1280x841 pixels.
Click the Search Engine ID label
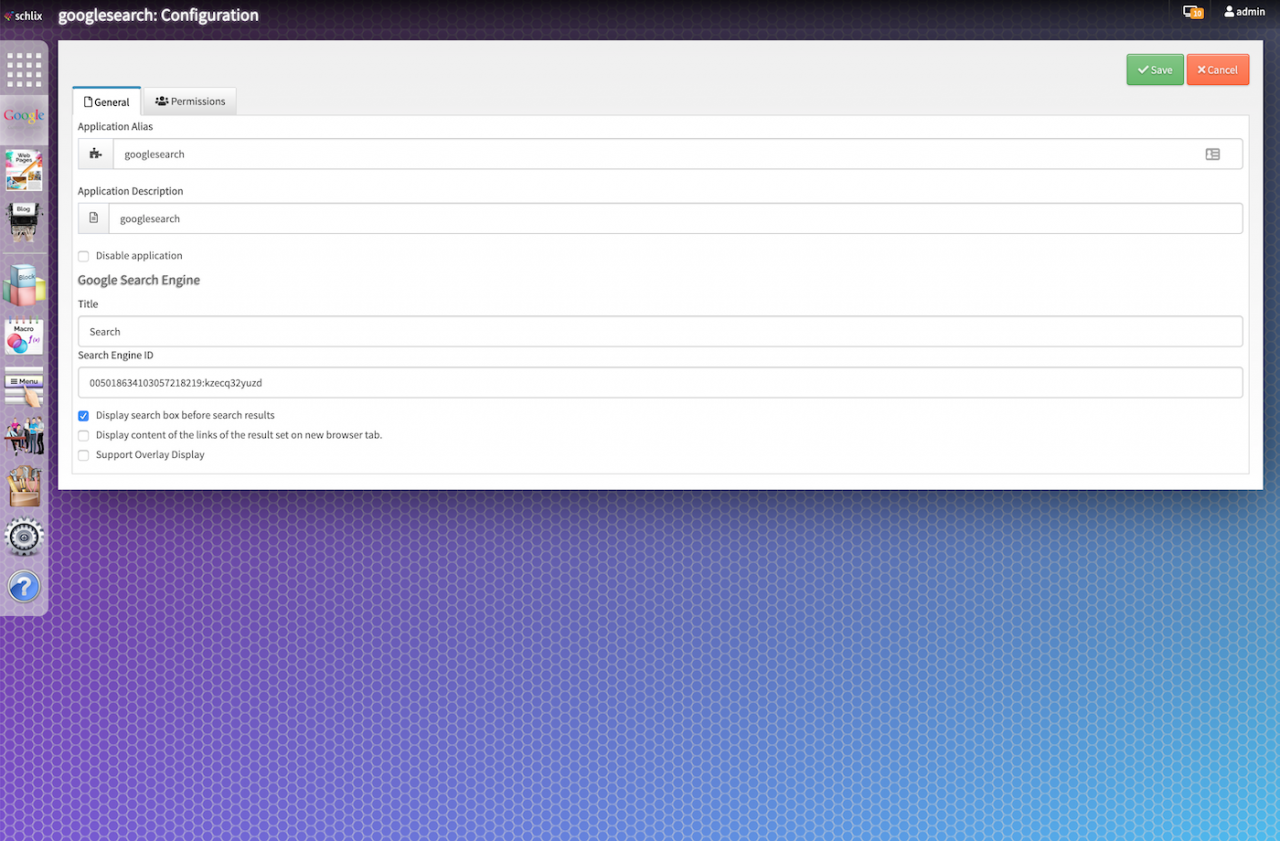click(x=116, y=355)
